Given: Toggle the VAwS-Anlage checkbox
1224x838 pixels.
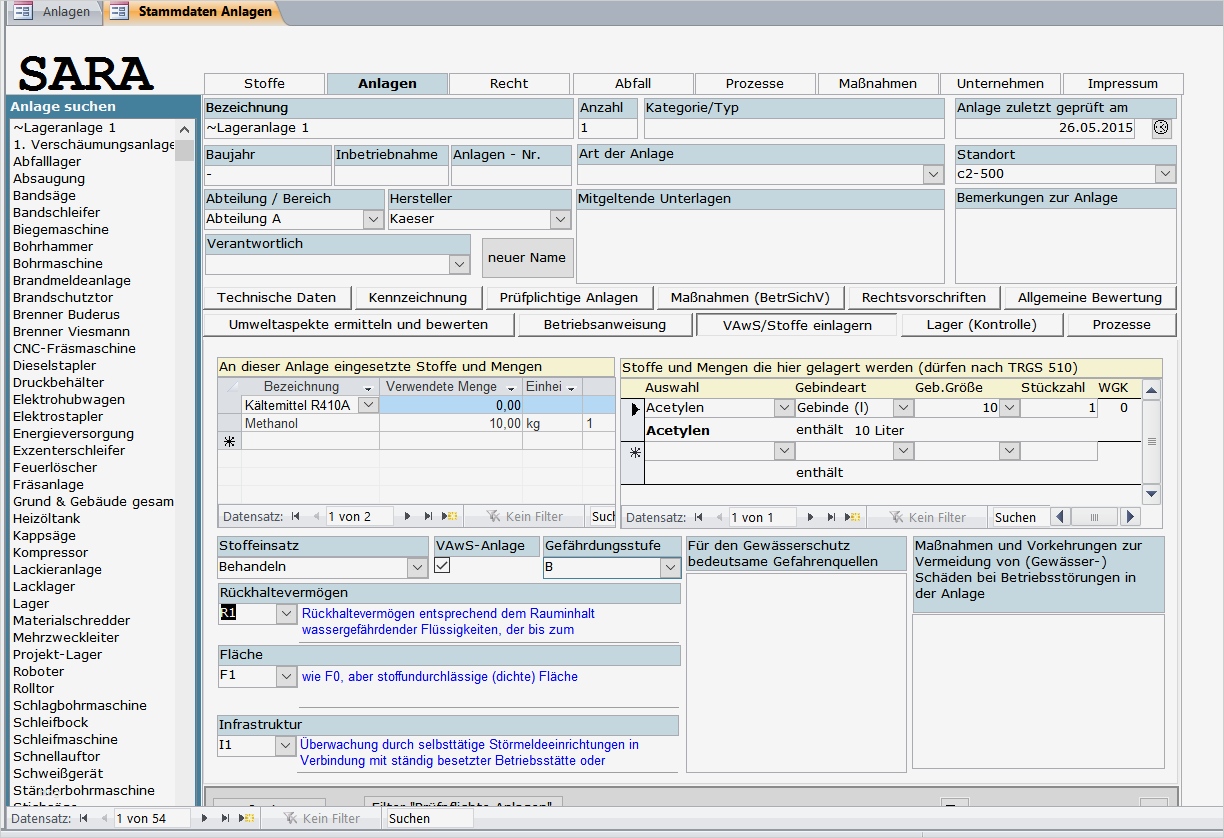Looking at the screenshot, I should point(441,566).
